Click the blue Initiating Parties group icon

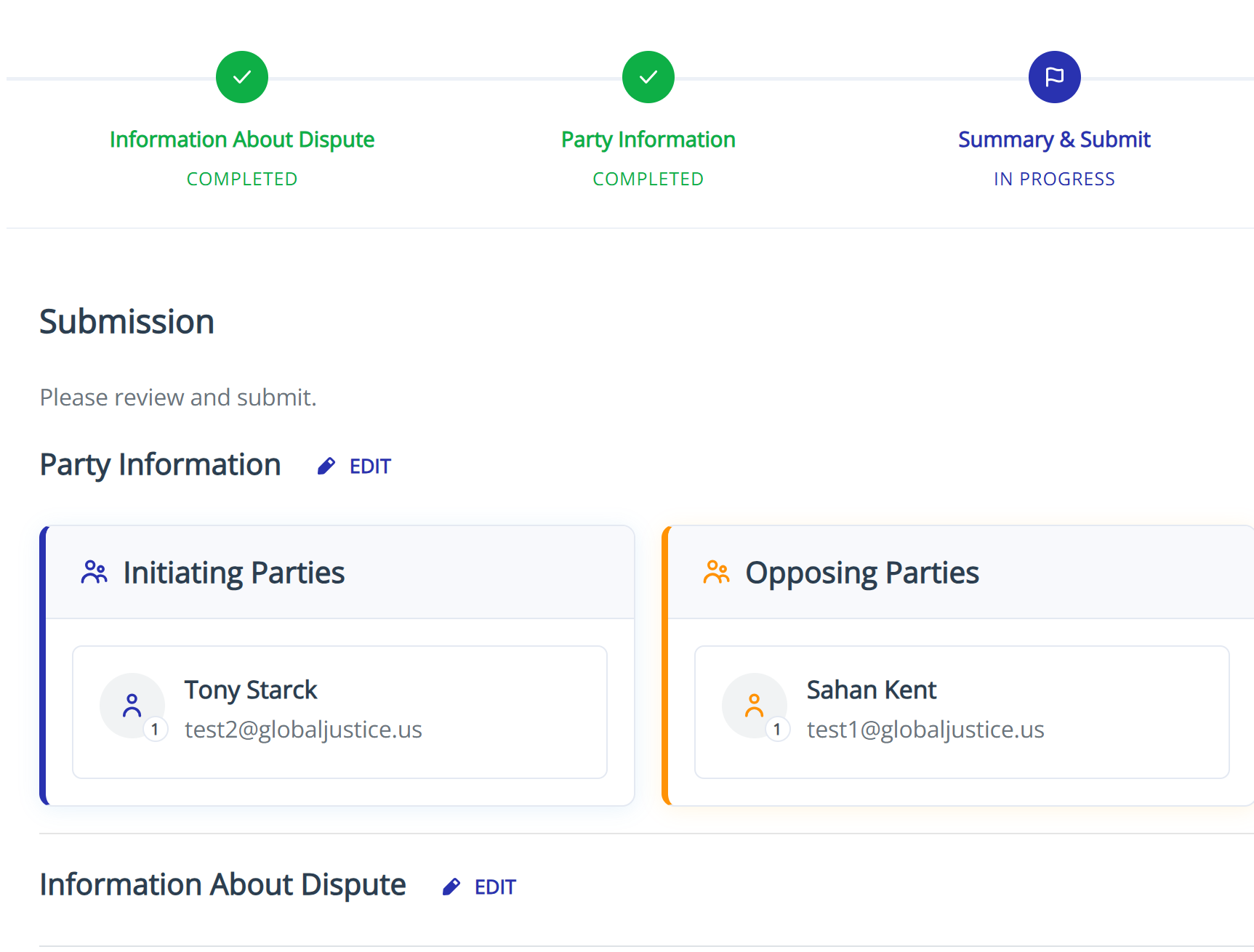pos(95,573)
